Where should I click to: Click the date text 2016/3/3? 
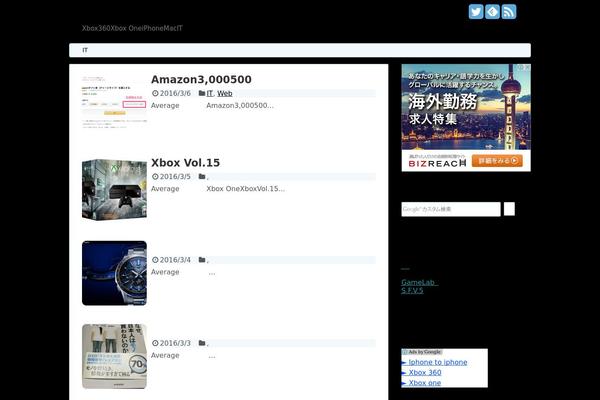(x=175, y=343)
